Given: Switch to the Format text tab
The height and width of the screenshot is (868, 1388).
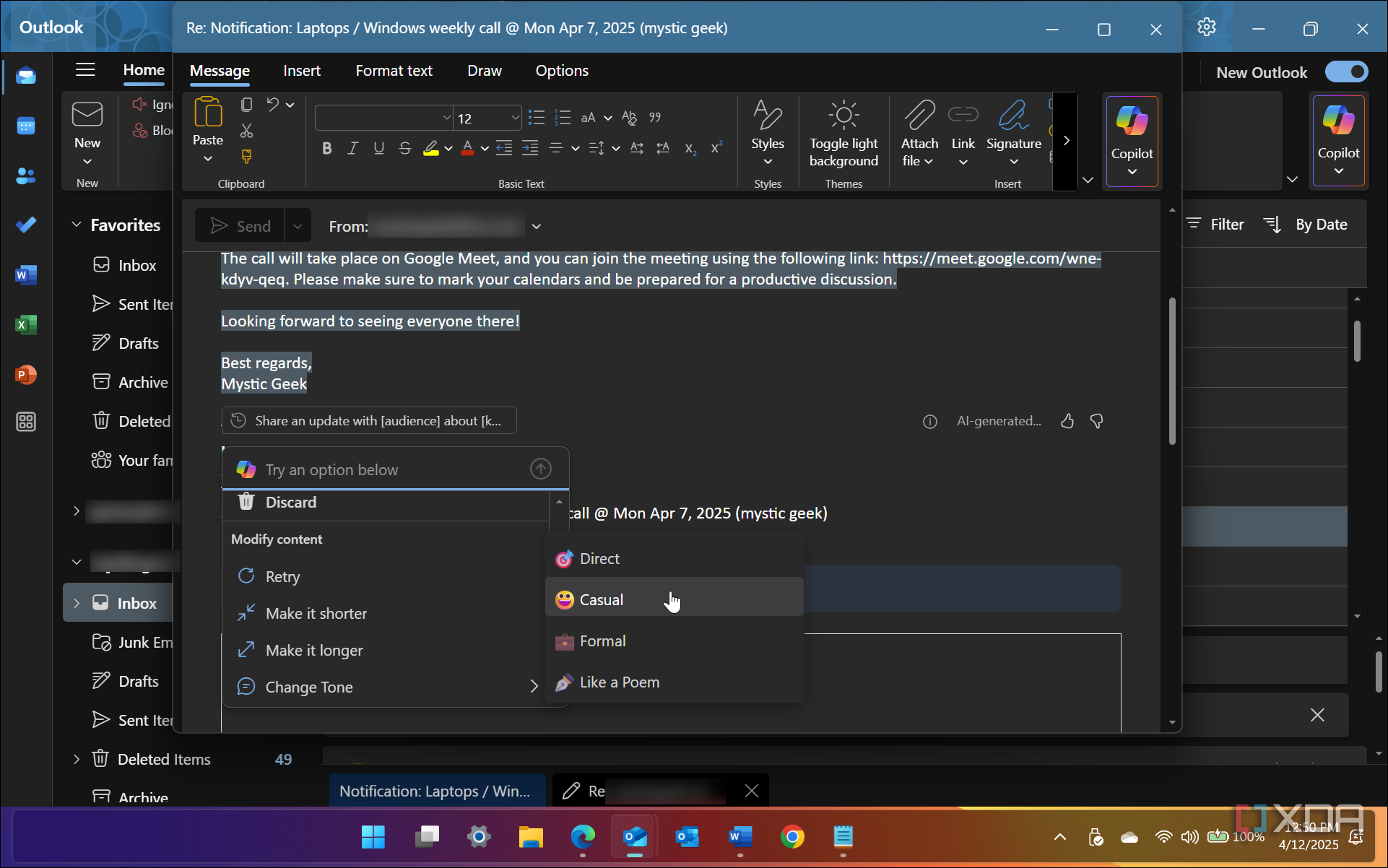Looking at the screenshot, I should 394,71.
